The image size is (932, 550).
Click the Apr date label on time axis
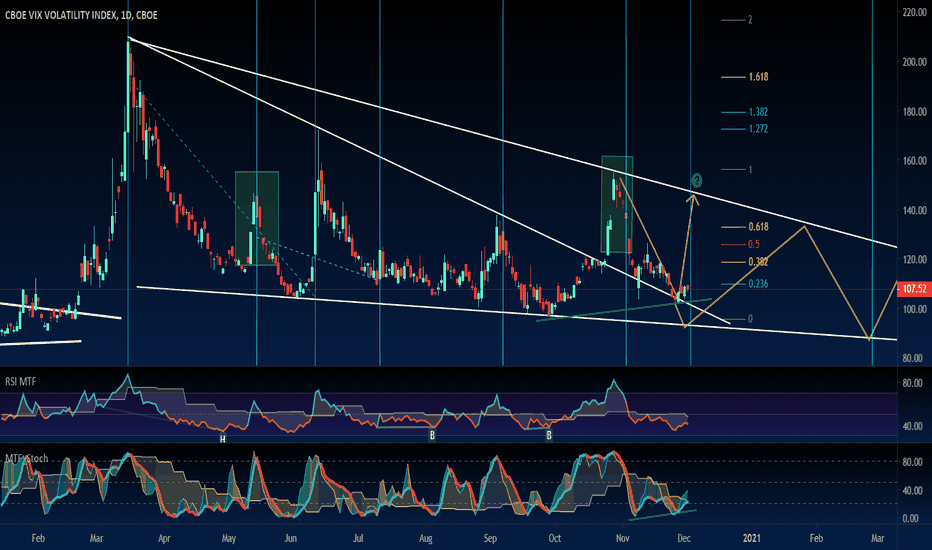click(164, 539)
